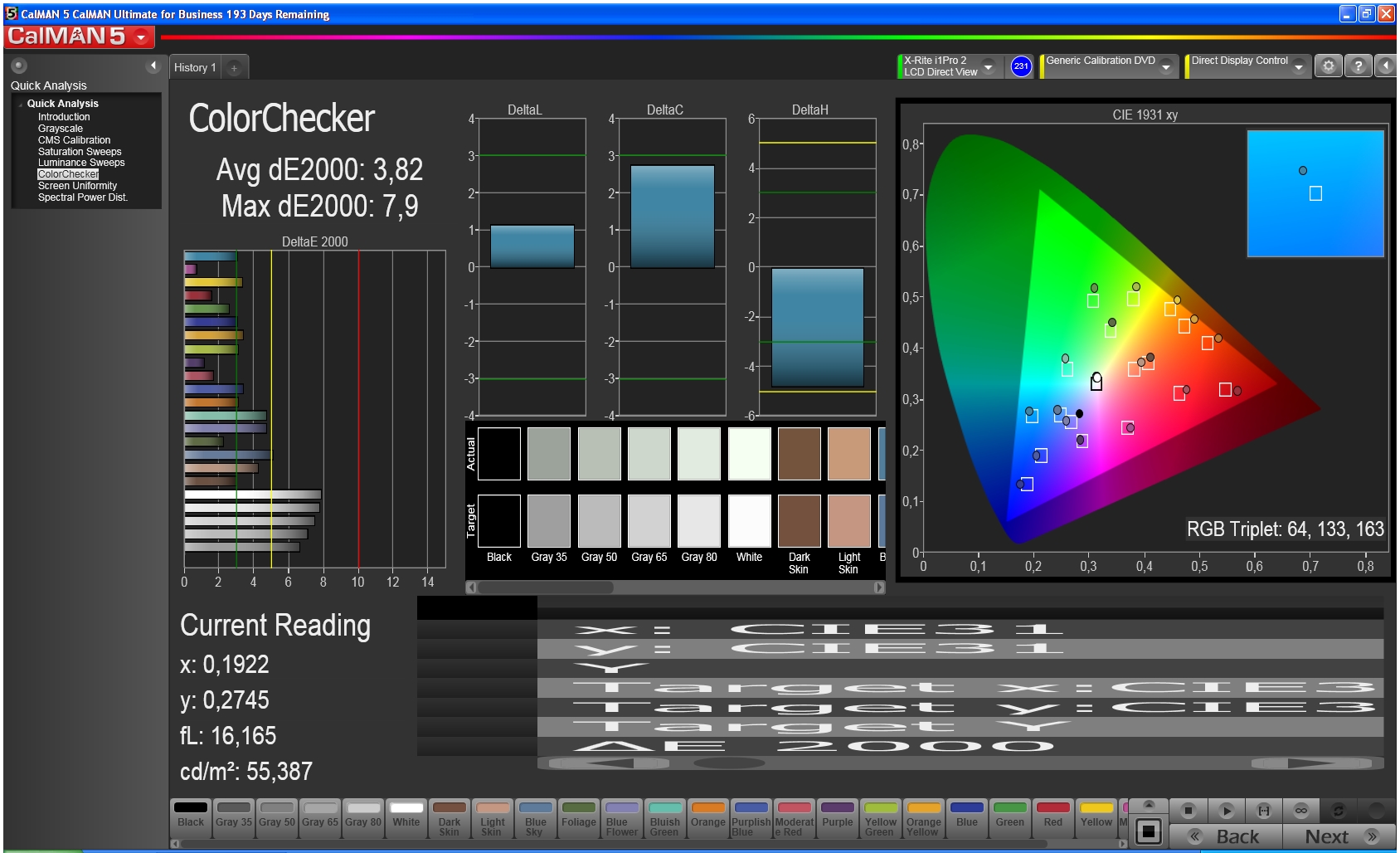
Task: Click the Target Dark Skin swatch
Action: pos(800,521)
